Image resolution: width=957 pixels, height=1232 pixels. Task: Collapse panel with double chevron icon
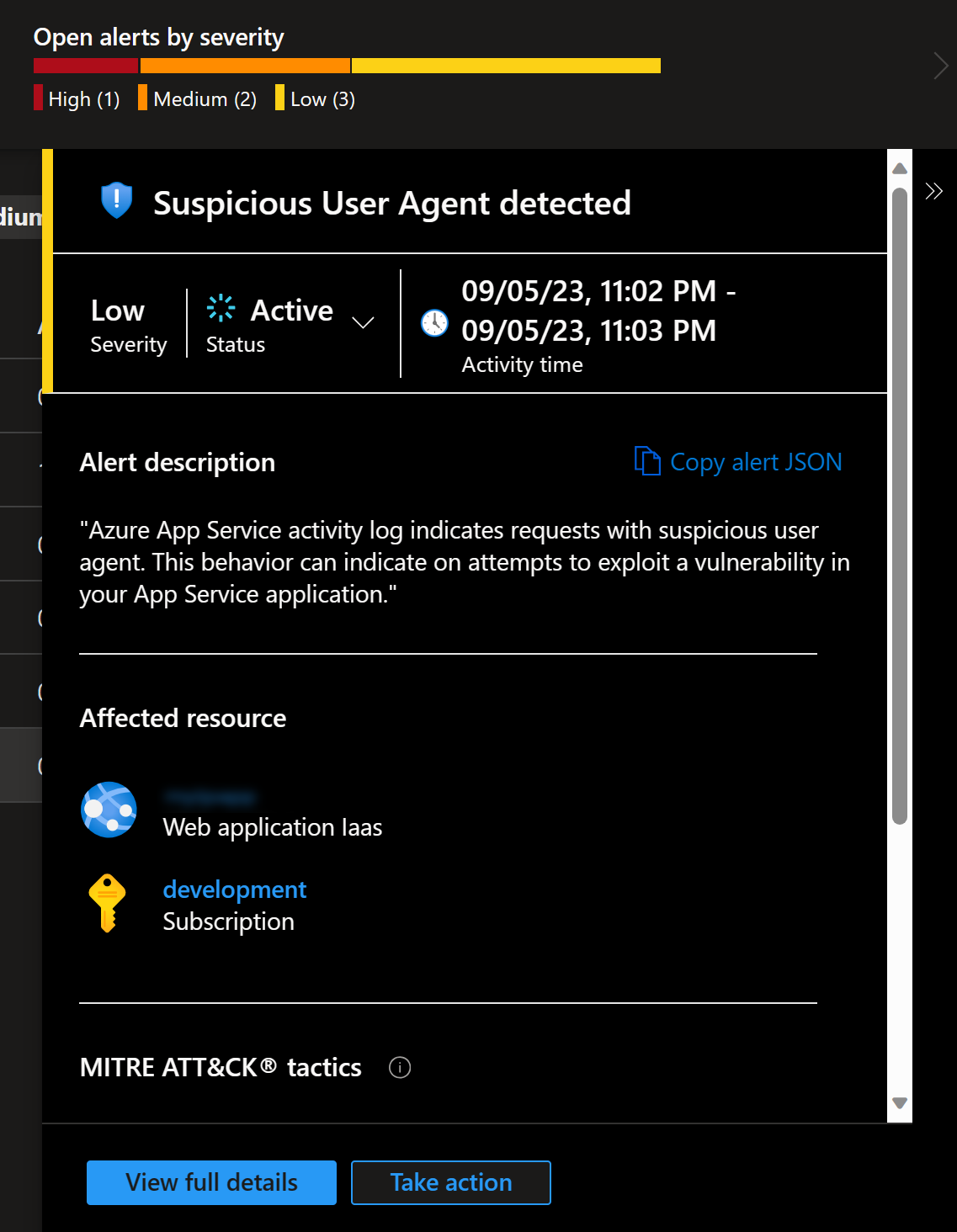click(933, 191)
